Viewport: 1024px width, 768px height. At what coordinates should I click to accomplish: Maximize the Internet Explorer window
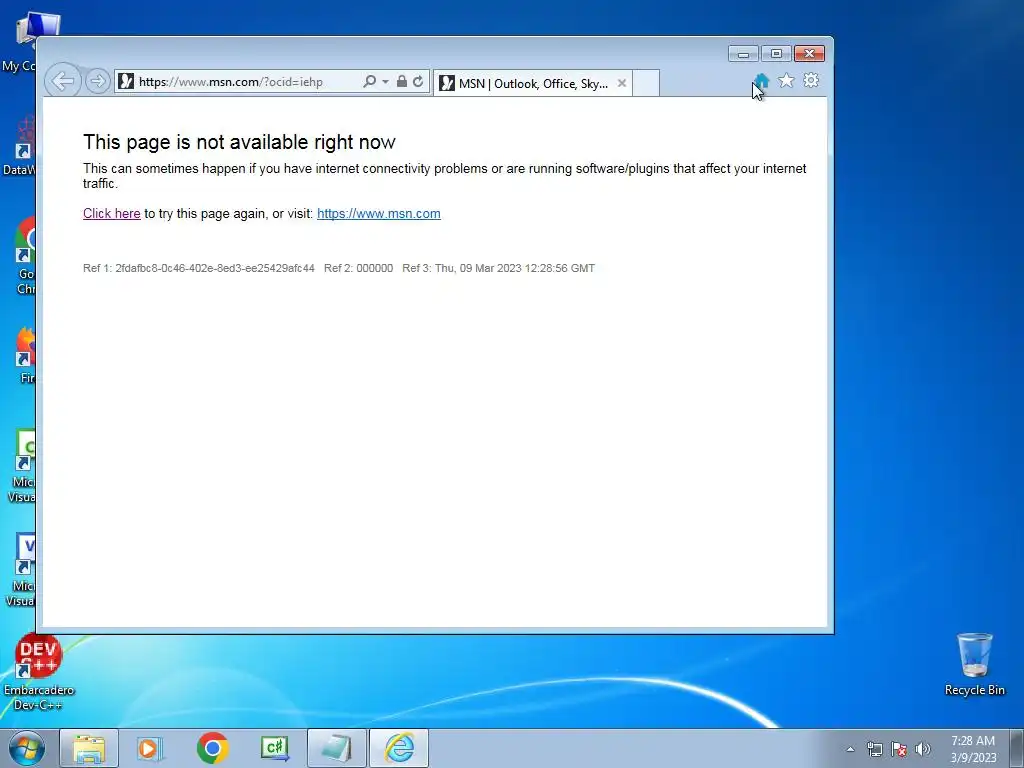click(776, 54)
